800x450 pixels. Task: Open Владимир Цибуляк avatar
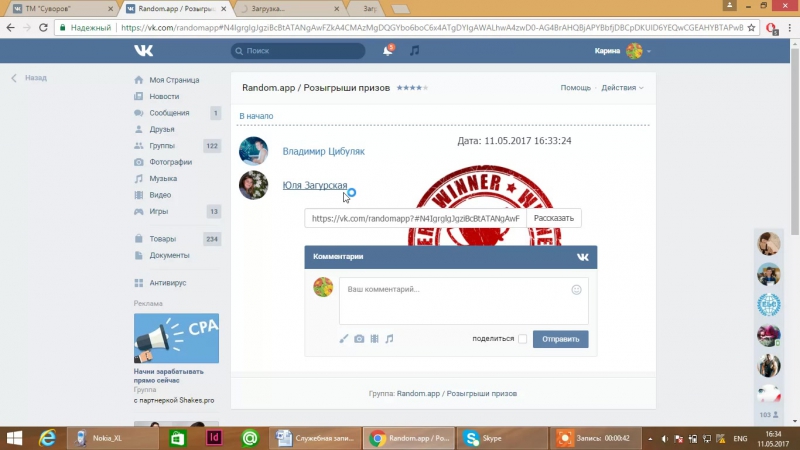click(254, 151)
